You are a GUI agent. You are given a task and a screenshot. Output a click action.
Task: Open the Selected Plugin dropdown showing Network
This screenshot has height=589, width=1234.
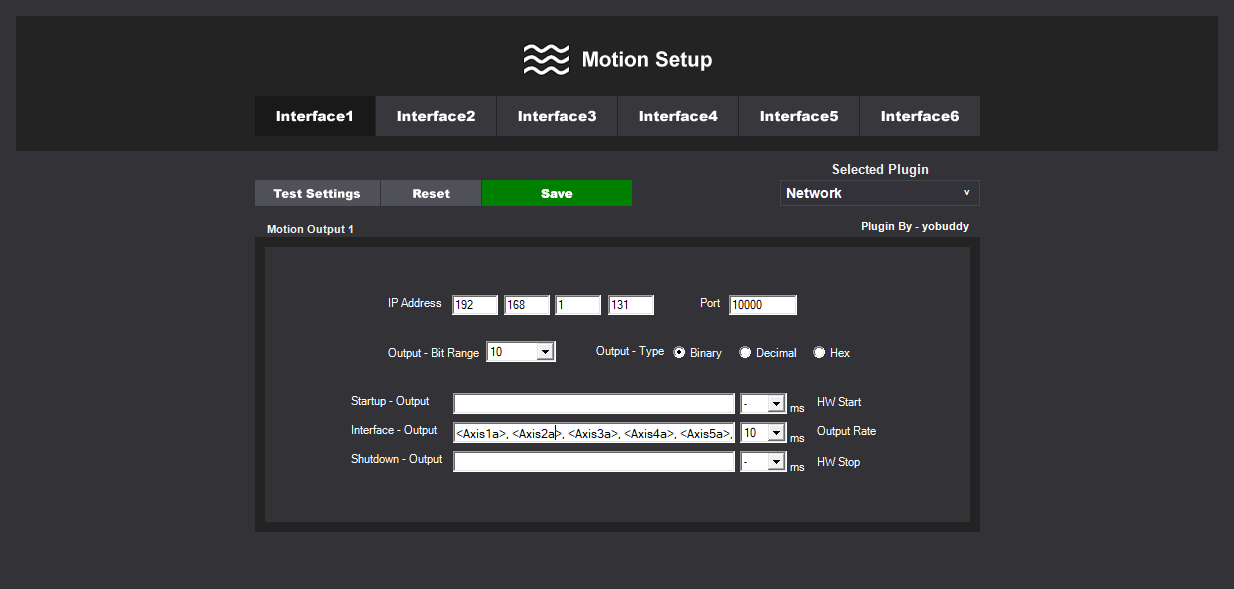[880, 193]
